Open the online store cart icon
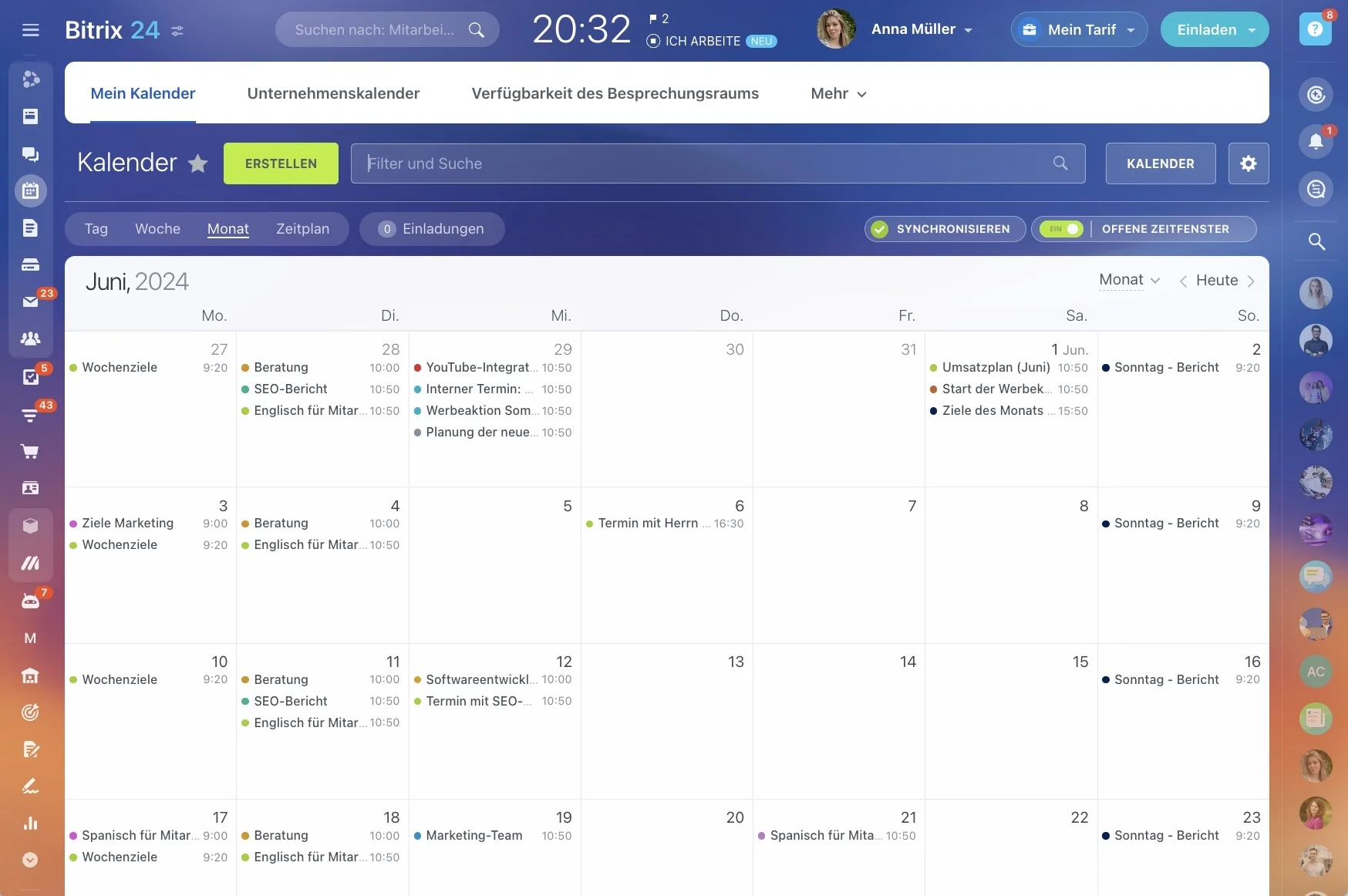 pos(30,451)
